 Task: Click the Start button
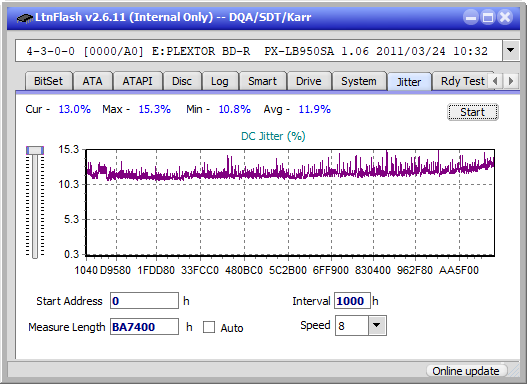473,112
